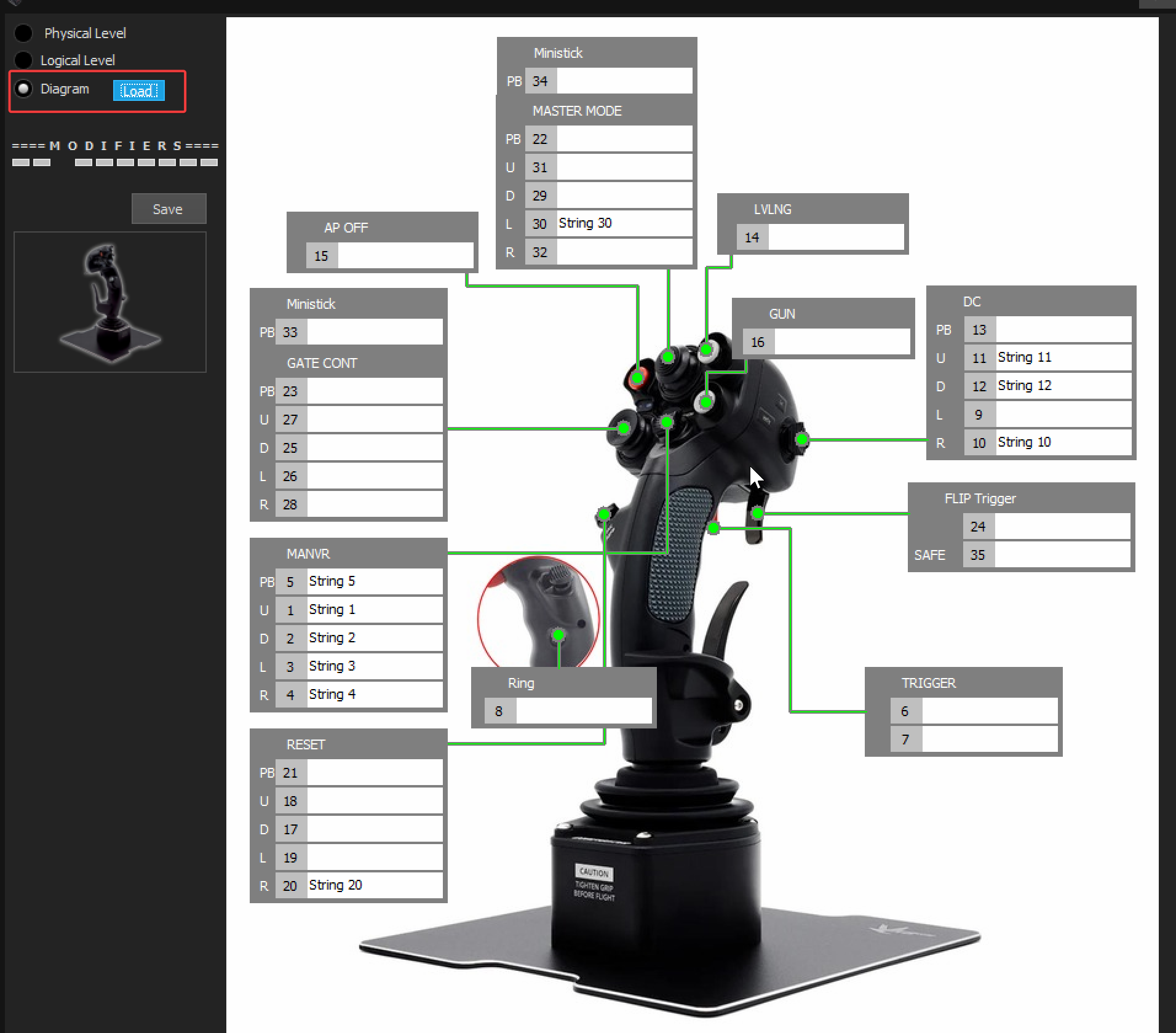Click the GATE CONT header label
Viewport: 1176px width, 1033px height.
322,363
